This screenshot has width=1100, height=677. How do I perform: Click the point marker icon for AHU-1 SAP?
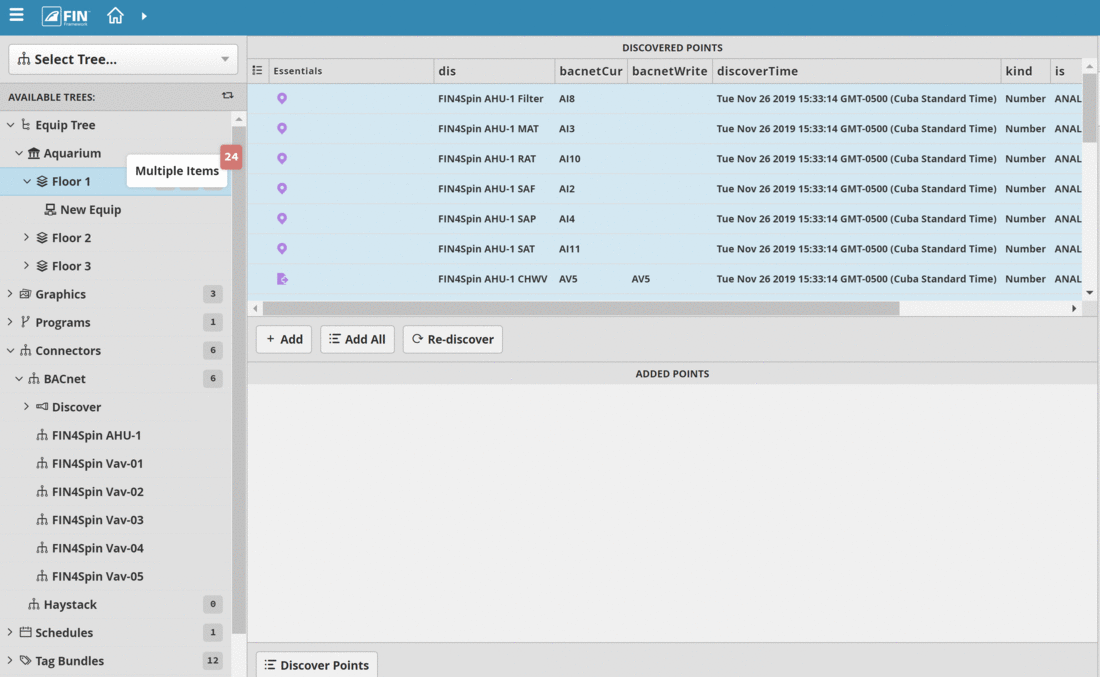tap(282, 219)
